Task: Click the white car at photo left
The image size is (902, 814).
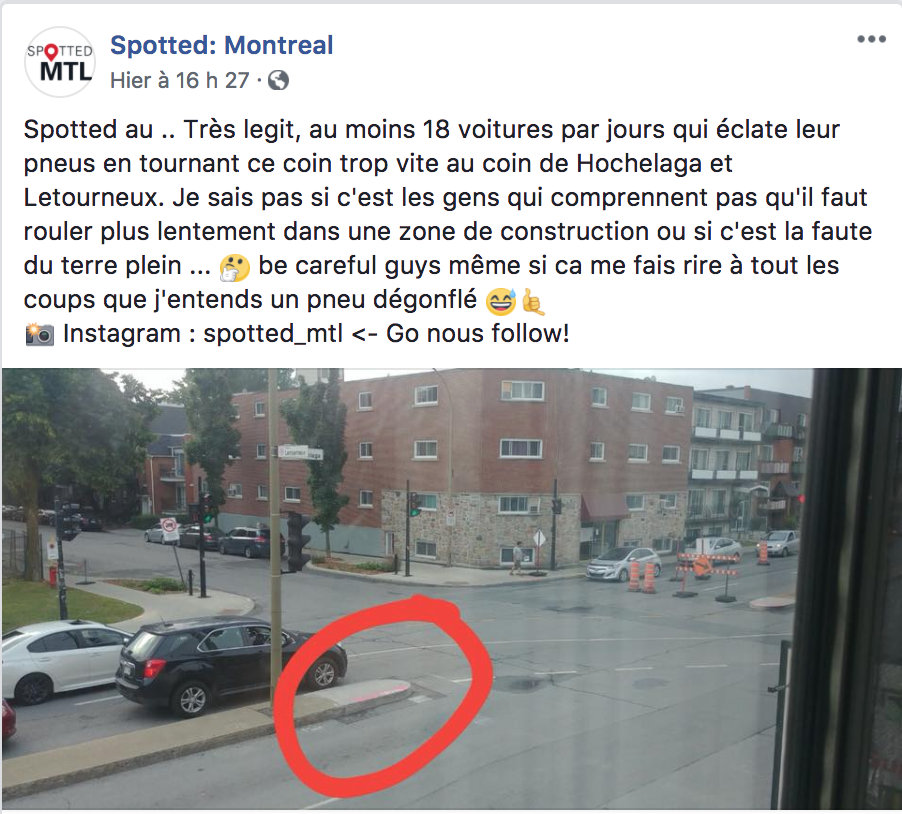Action: pos(63,663)
